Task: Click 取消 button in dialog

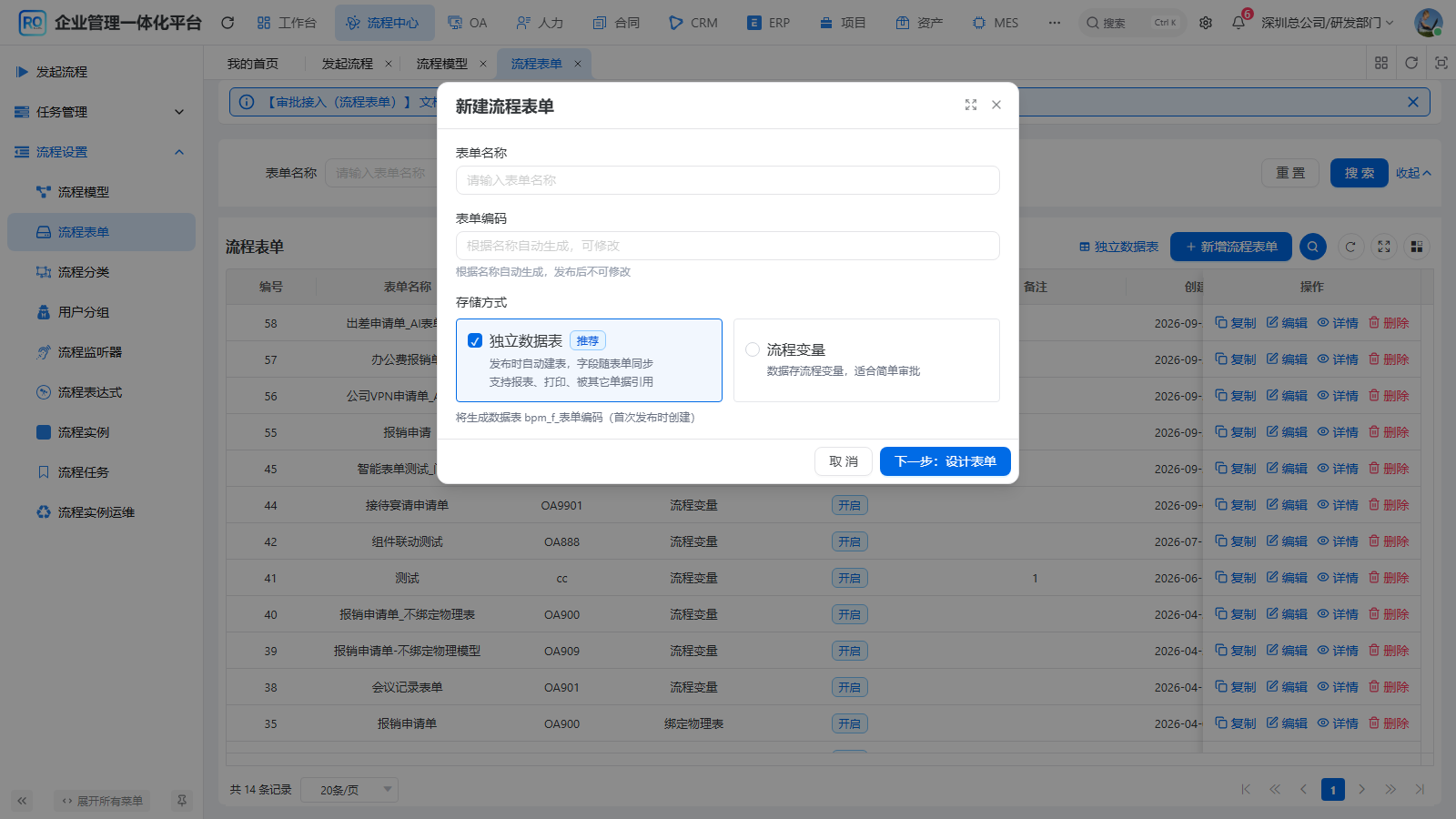Action: click(x=844, y=461)
